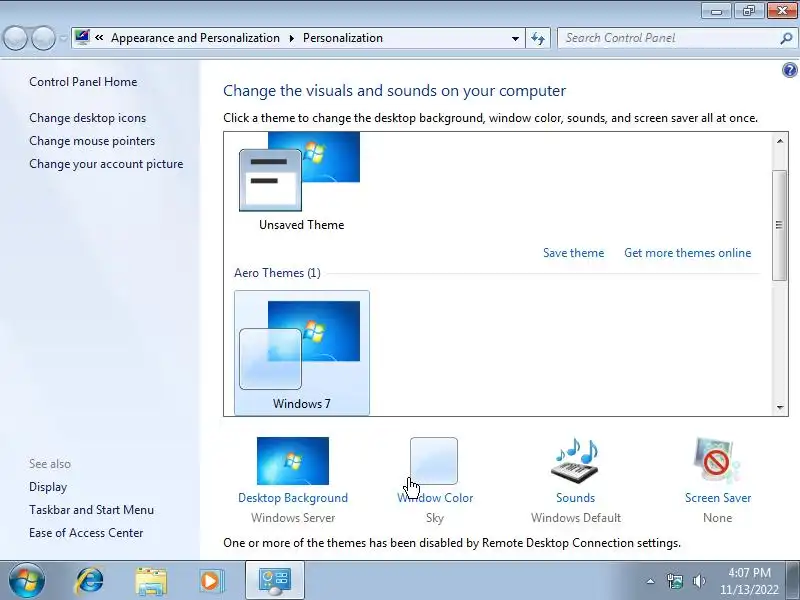
Task: Click the Control Panel taskbar button
Action: point(274,581)
